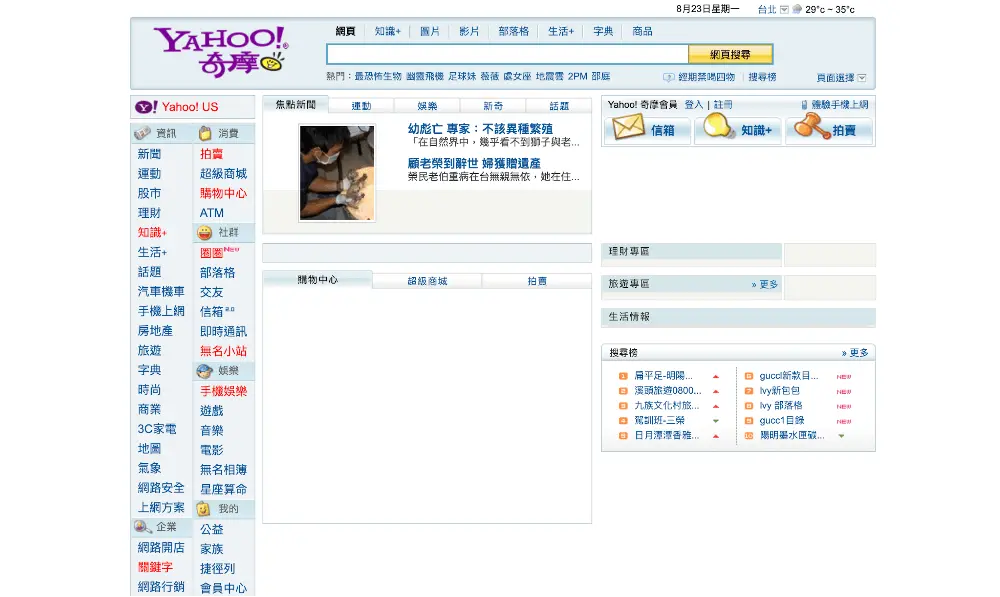Click the Yahoo! US purple Y icon
The height and width of the screenshot is (597, 1000).
pos(146,107)
